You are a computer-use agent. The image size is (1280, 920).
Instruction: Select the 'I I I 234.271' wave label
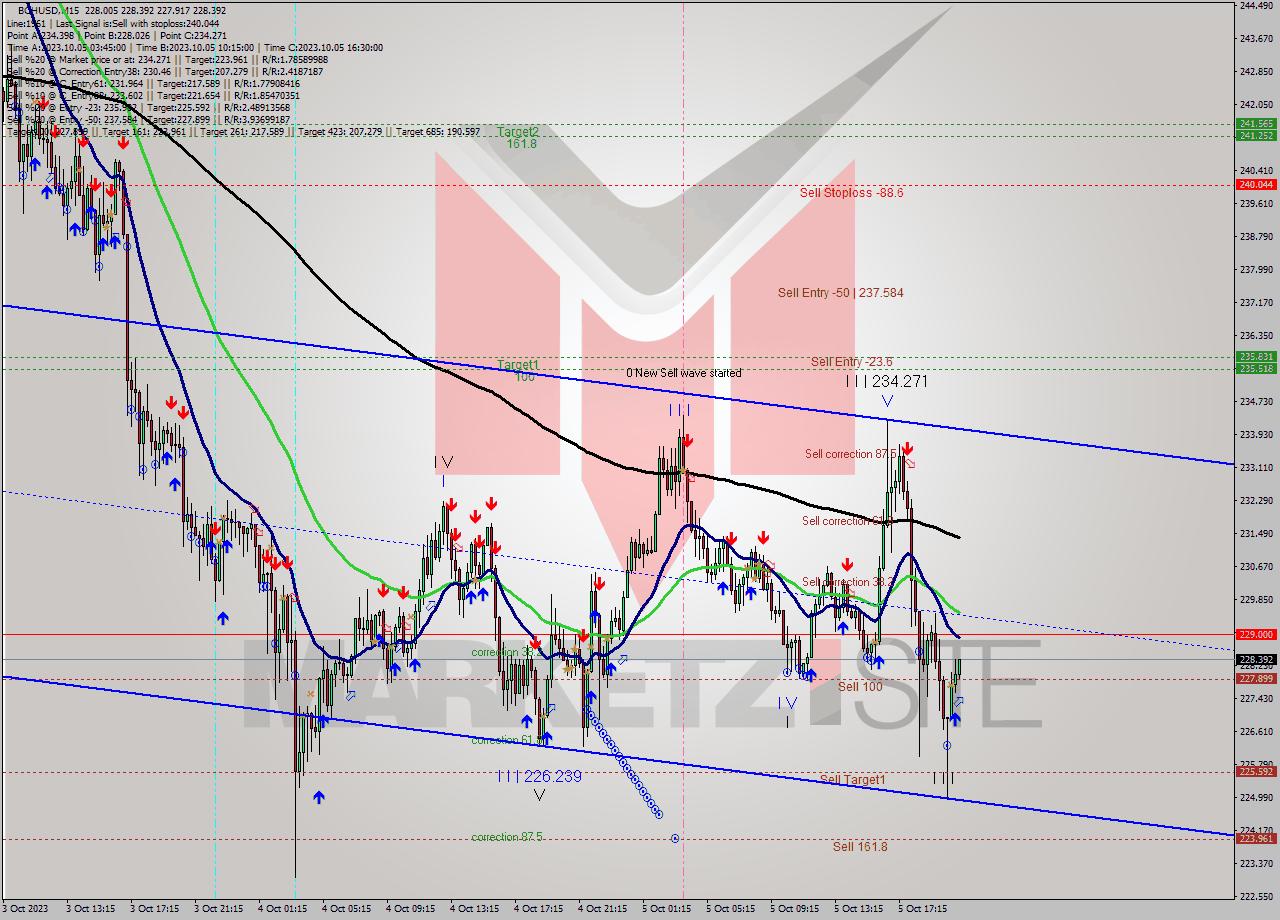point(886,381)
